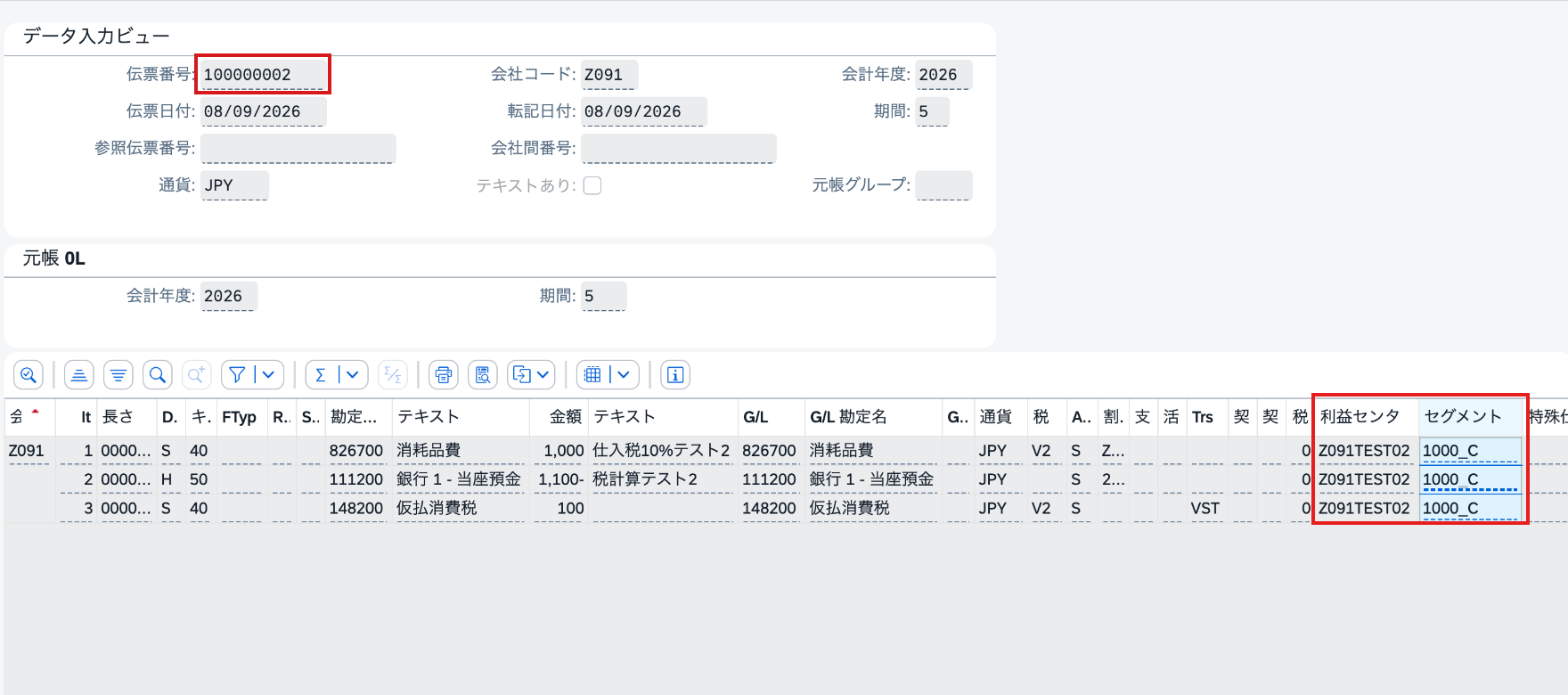Click the VST transaction cell
1568x695 pixels.
pyautogui.click(x=1206, y=508)
